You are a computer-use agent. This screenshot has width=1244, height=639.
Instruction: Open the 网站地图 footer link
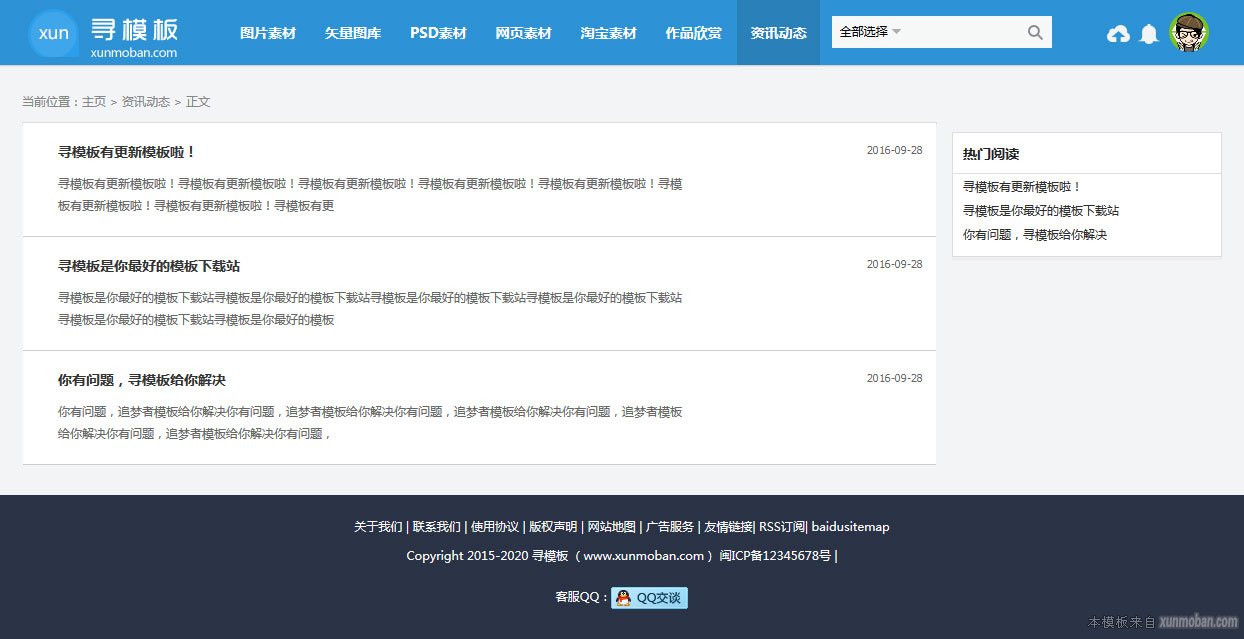click(x=611, y=527)
